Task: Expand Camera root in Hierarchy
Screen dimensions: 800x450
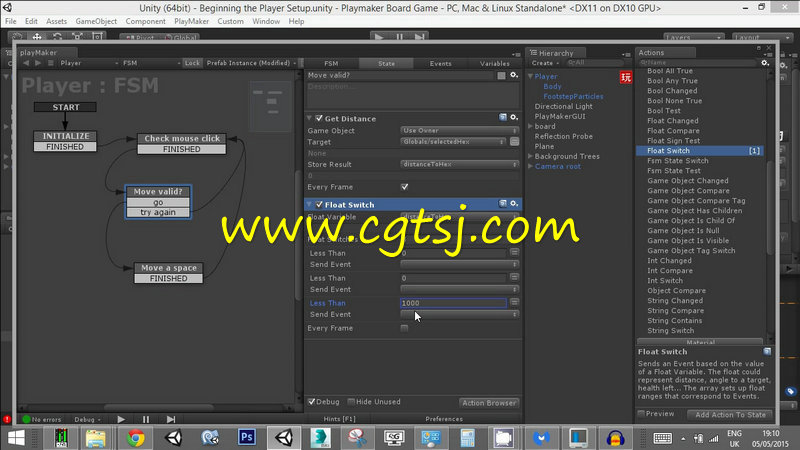Action: pyautogui.click(x=531, y=166)
